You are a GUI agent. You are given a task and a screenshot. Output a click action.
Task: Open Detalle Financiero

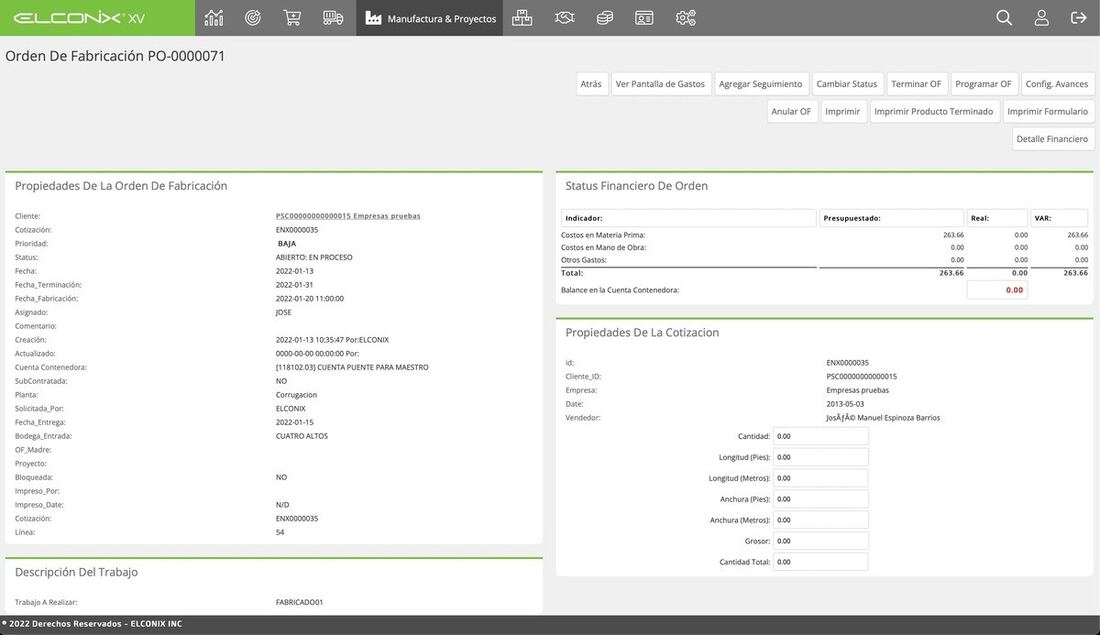[x=1052, y=139]
